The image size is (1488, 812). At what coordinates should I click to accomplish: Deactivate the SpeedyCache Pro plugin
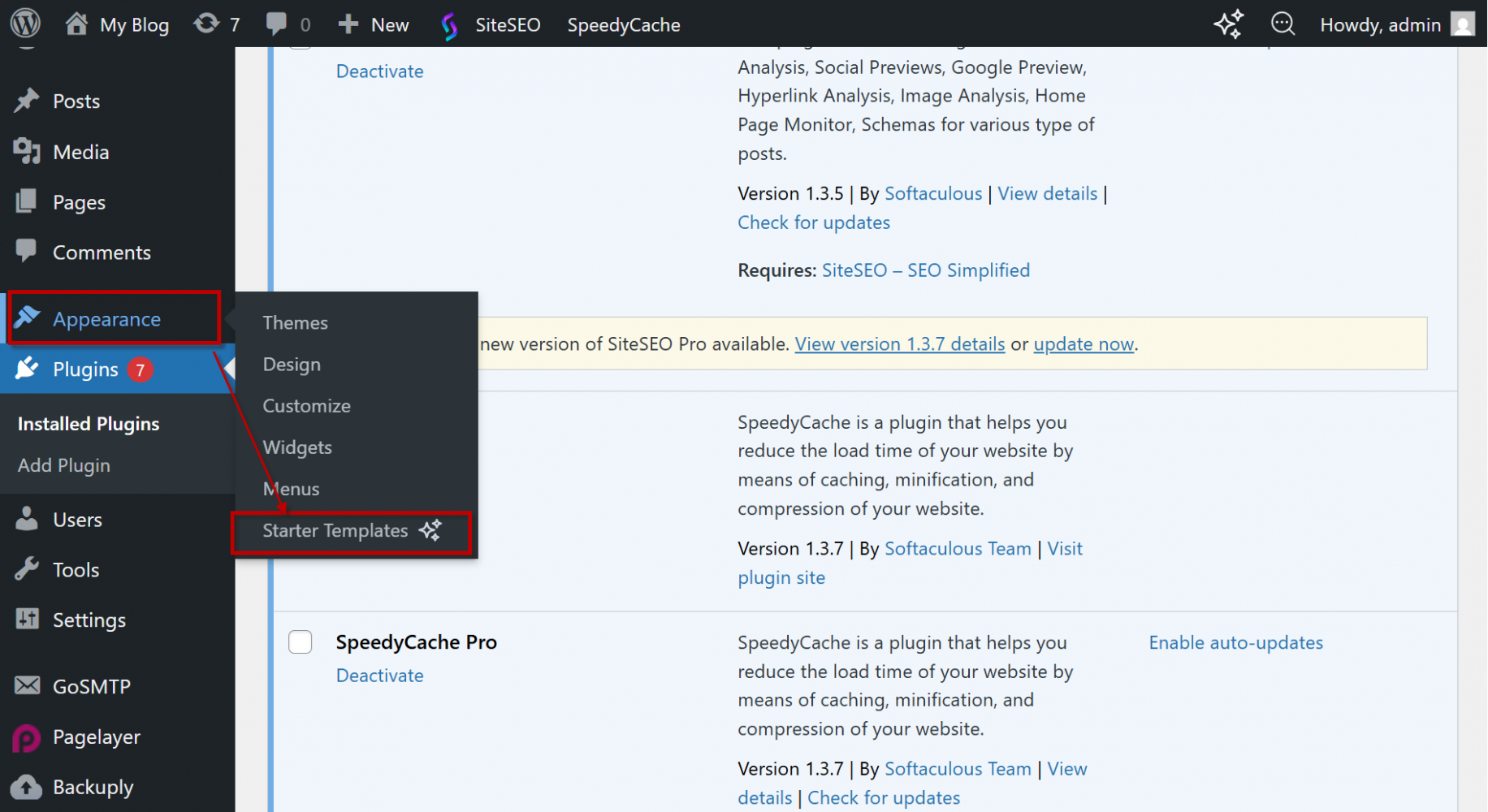coord(379,676)
